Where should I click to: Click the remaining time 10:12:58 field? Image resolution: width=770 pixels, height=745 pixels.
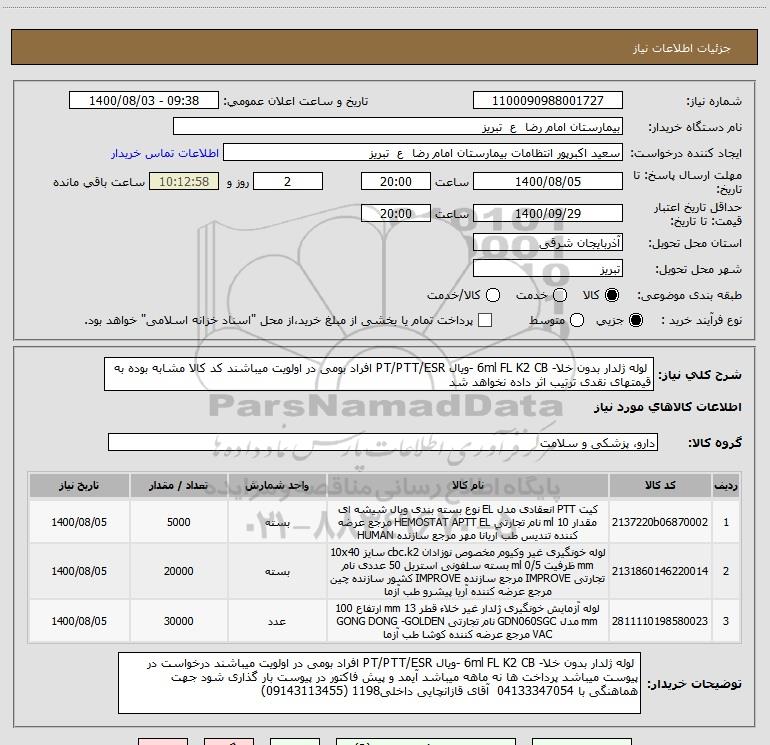coord(184,182)
